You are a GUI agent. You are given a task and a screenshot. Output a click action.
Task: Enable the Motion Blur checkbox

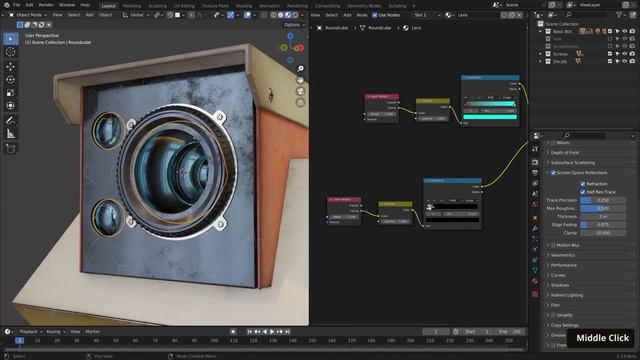point(553,245)
